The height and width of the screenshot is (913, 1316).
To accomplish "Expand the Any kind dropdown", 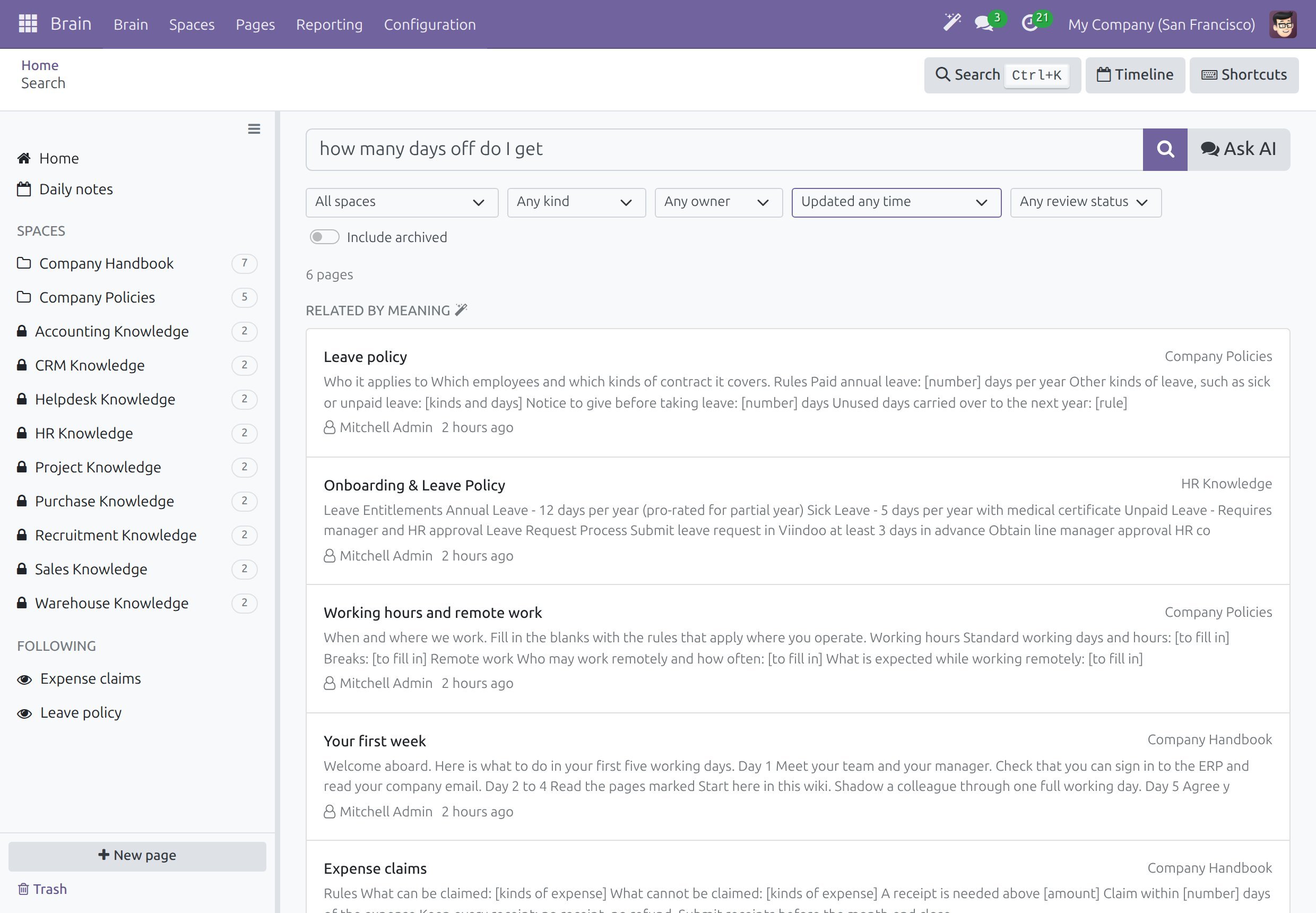I will (576, 202).
